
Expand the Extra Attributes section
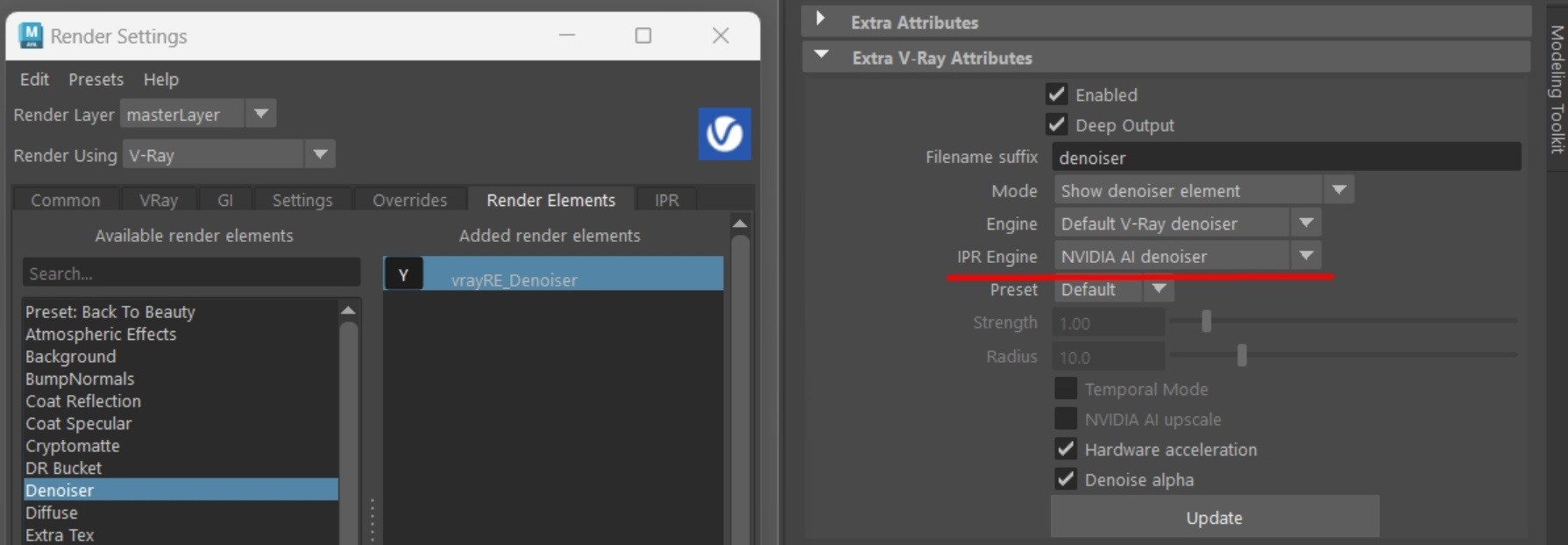pos(820,19)
